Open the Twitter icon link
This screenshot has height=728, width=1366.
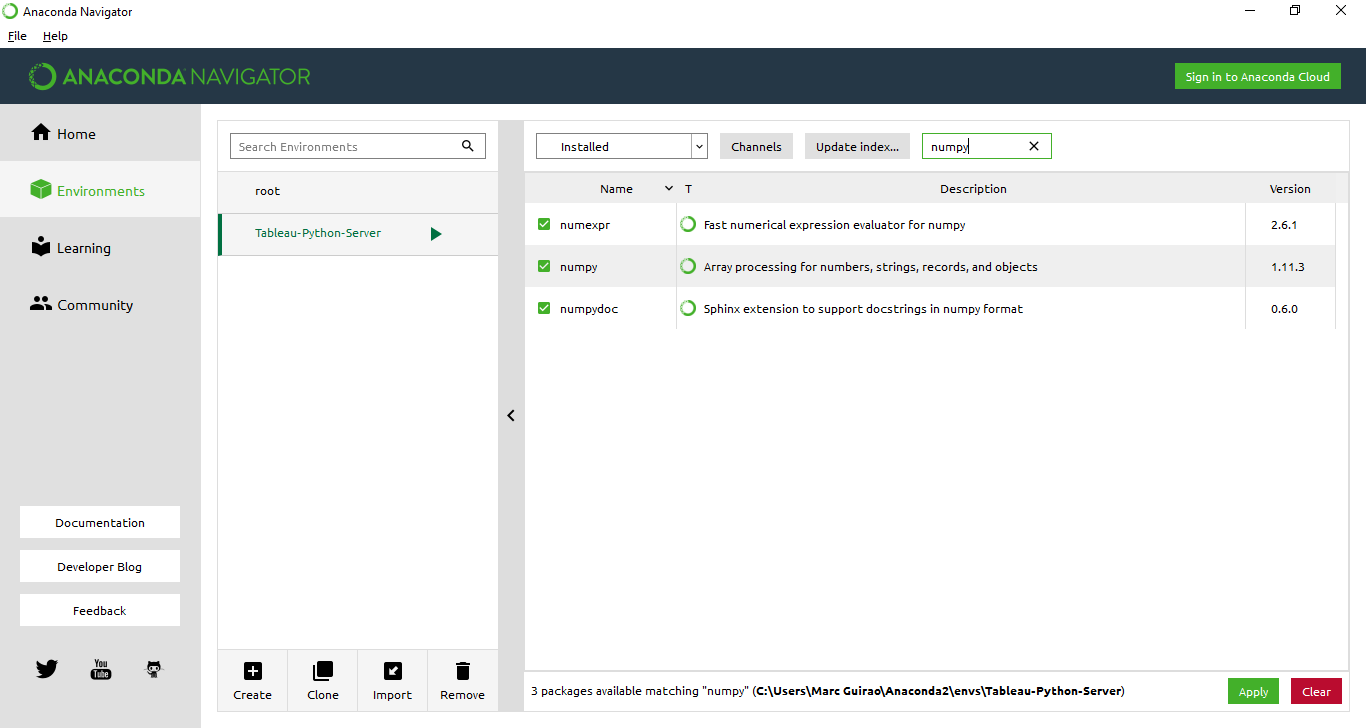[47, 669]
